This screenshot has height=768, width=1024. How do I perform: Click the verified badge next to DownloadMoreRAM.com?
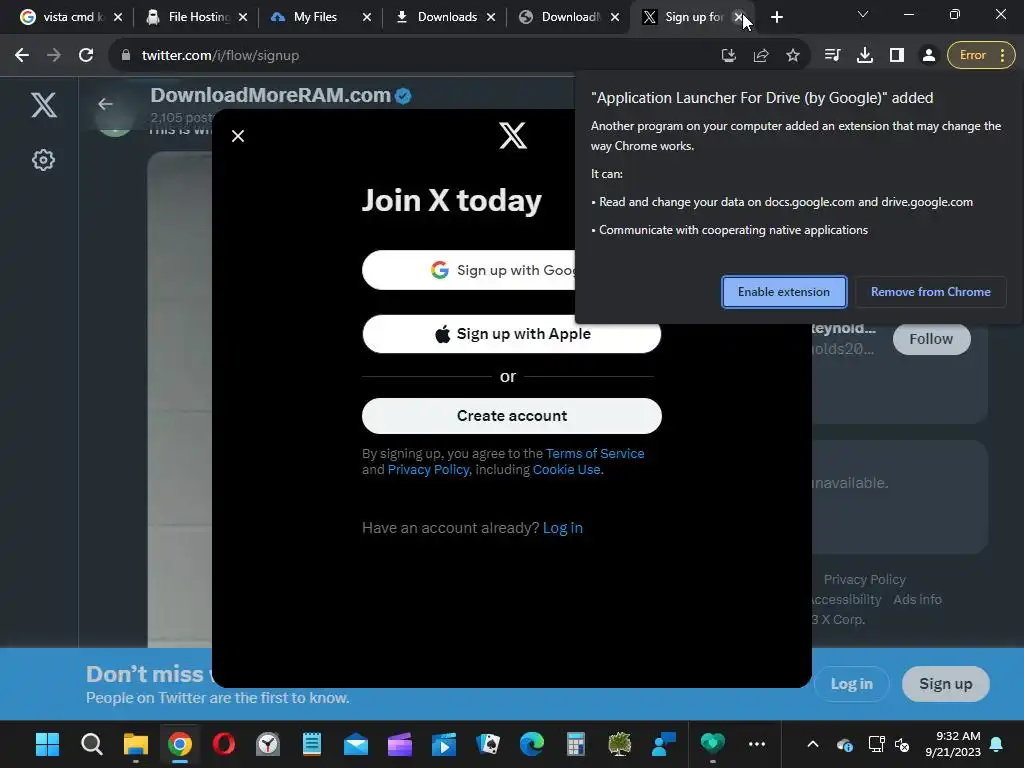[x=404, y=96]
